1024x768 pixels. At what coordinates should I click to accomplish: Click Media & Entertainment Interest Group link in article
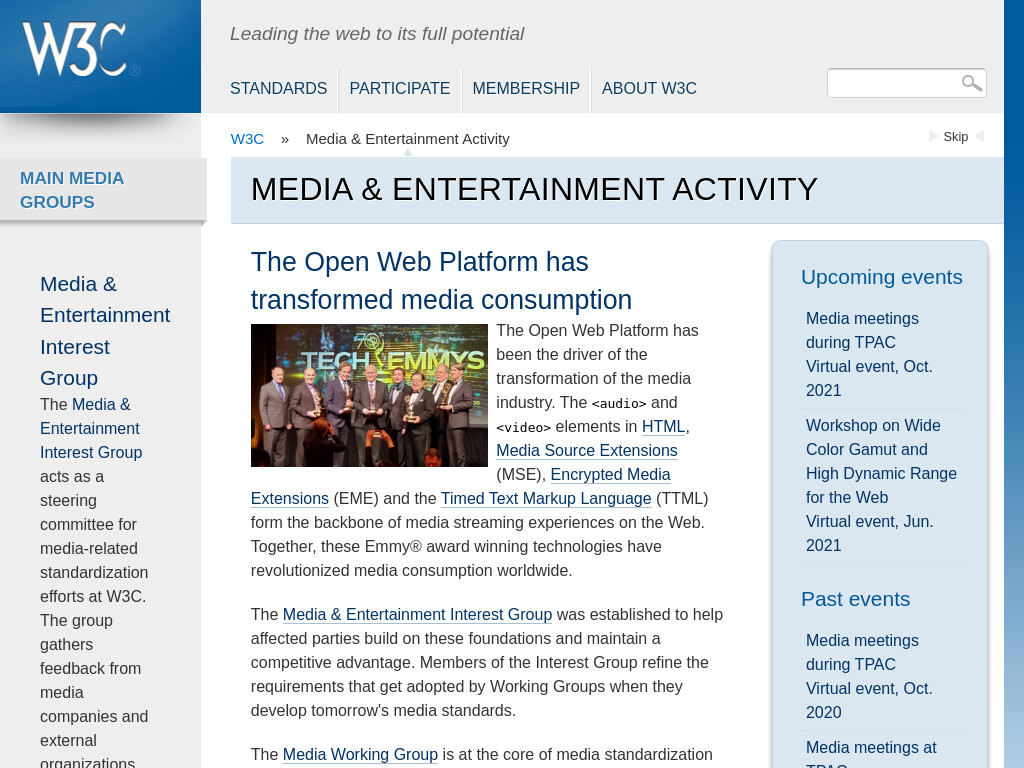point(417,615)
